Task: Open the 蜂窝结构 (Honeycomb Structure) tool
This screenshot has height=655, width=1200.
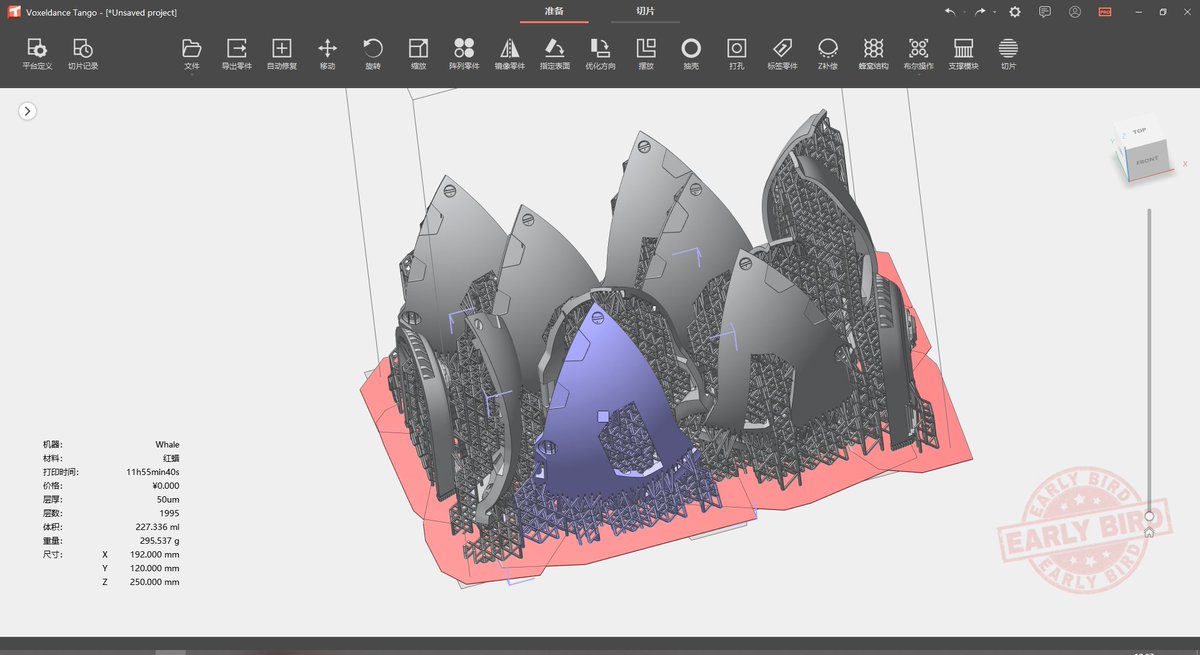Action: click(874, 55)
